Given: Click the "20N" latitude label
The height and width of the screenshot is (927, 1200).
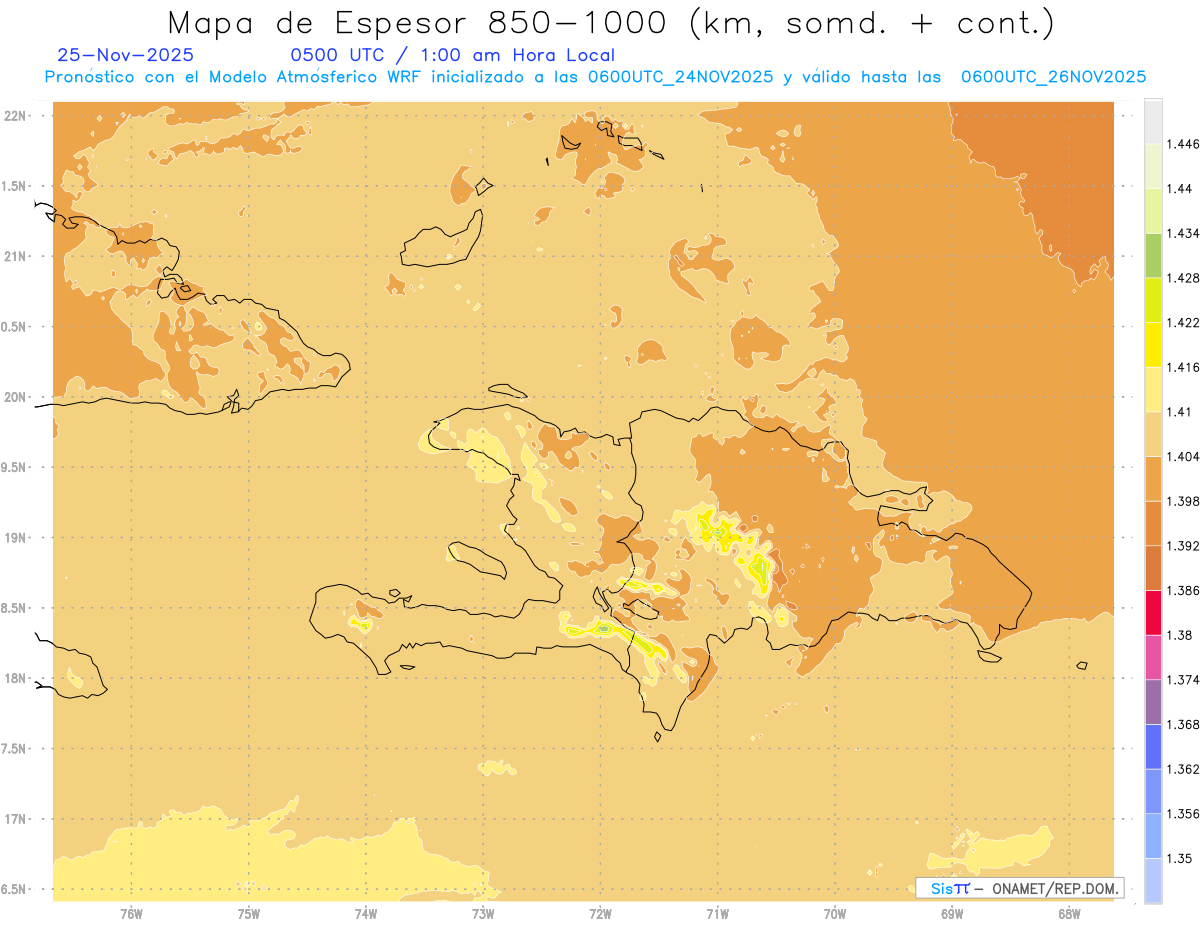Looking at the screenshot, I should click(x=15, y=397).
